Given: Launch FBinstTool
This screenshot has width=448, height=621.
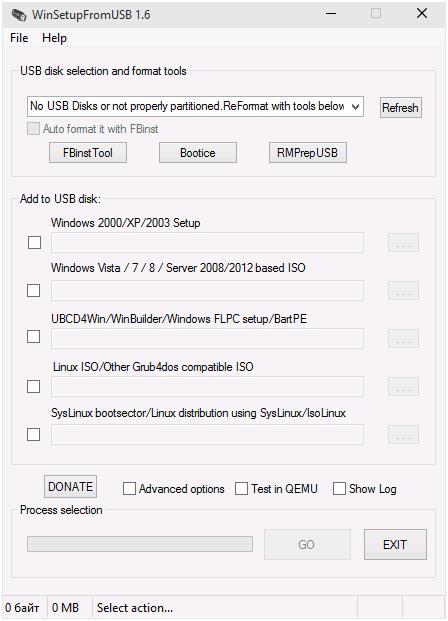Looking at the screenshot, I should tap(88, 153).
